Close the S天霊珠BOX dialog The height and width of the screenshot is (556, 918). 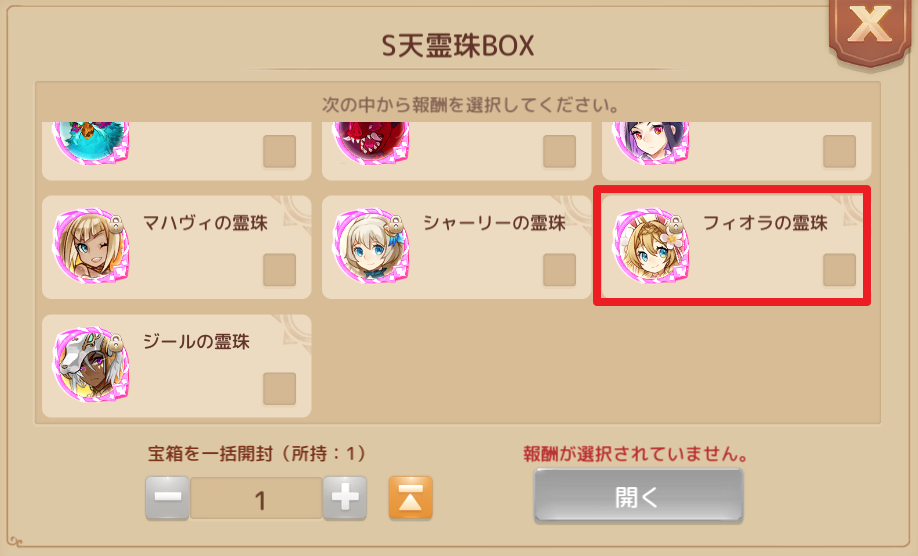[870, 29]
